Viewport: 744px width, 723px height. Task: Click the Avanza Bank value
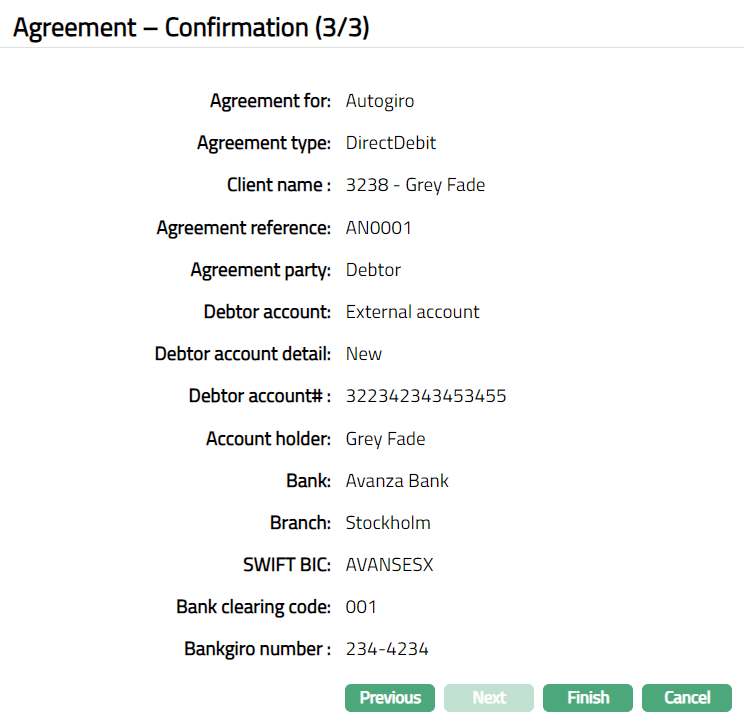(x=397, y=481)
